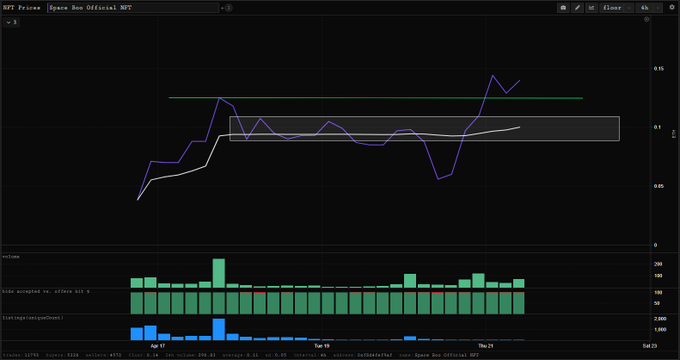Open chart settings gear icon

[x=672, y=8]
